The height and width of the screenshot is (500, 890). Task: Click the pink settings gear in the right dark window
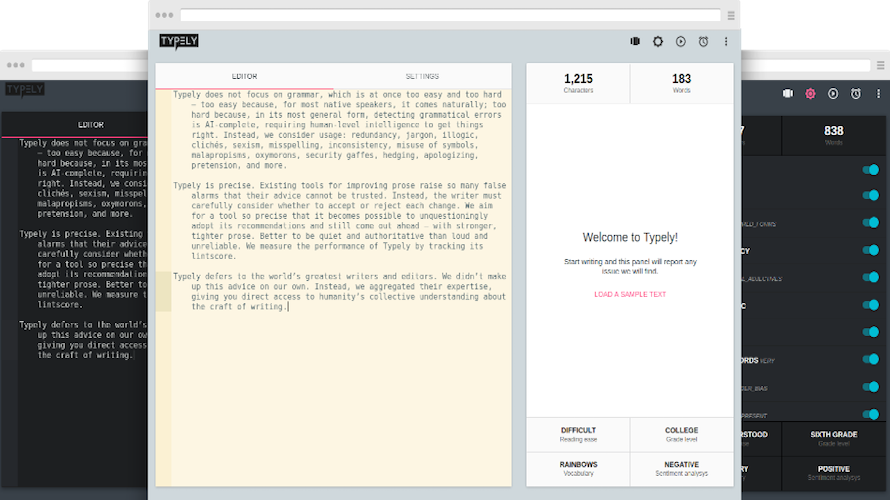point(811,94)
